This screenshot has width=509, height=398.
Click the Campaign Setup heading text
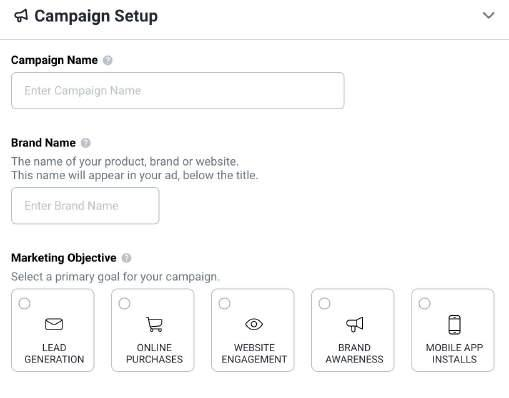pyautogui.click(x=96, y=16)
